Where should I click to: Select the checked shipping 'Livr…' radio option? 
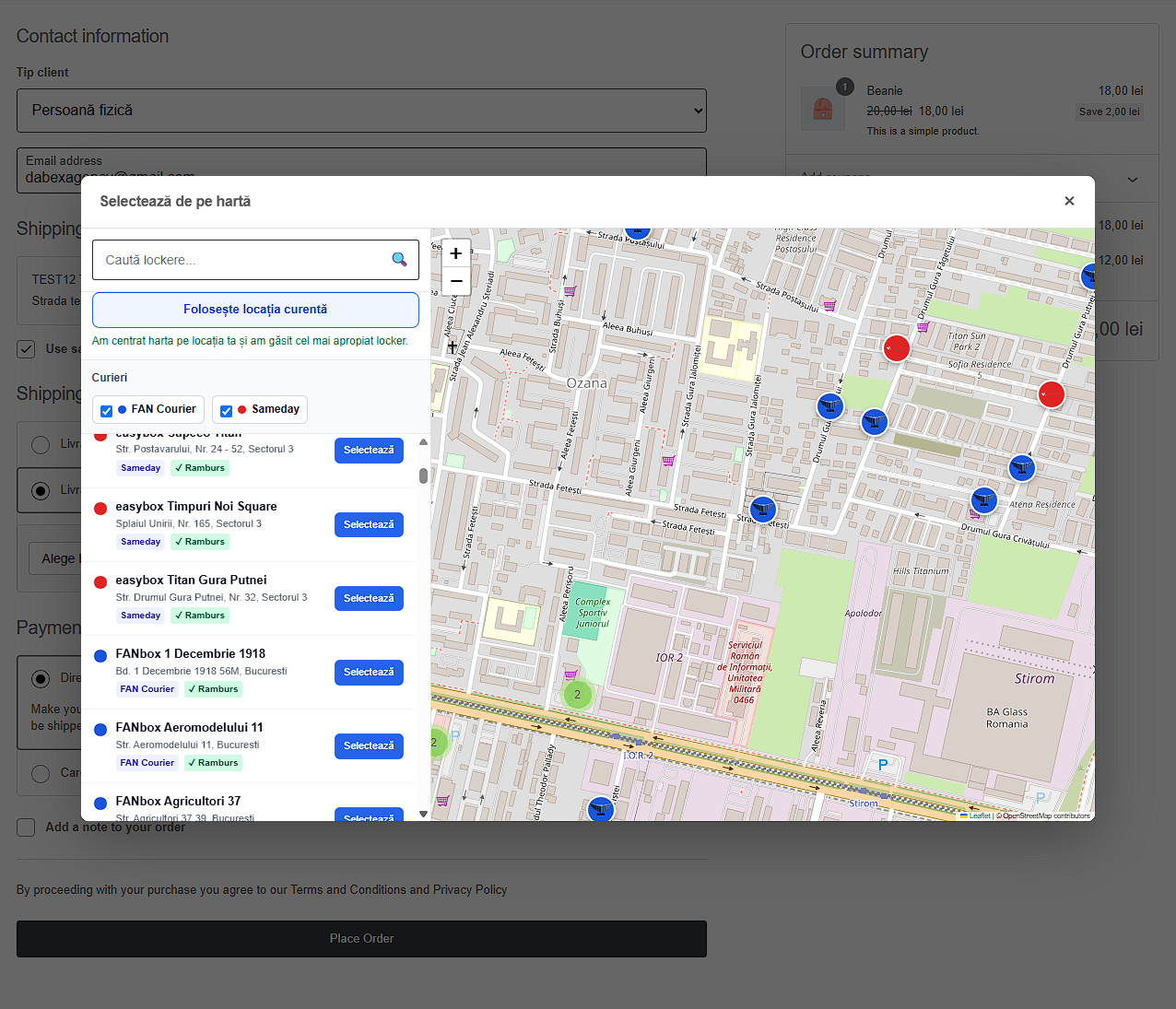point(41,490)
